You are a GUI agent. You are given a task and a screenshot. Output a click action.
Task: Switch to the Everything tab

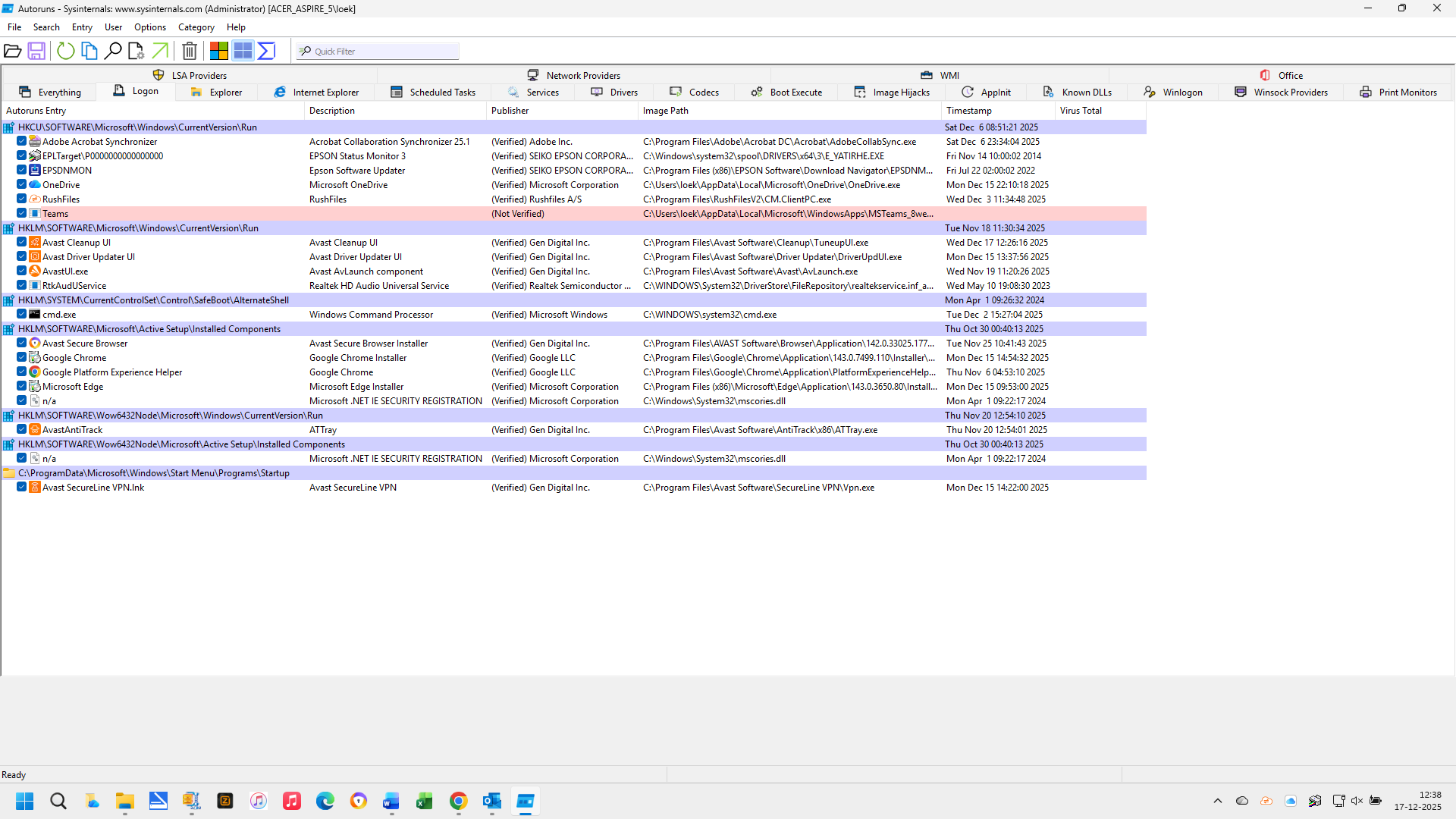[50, 93]
